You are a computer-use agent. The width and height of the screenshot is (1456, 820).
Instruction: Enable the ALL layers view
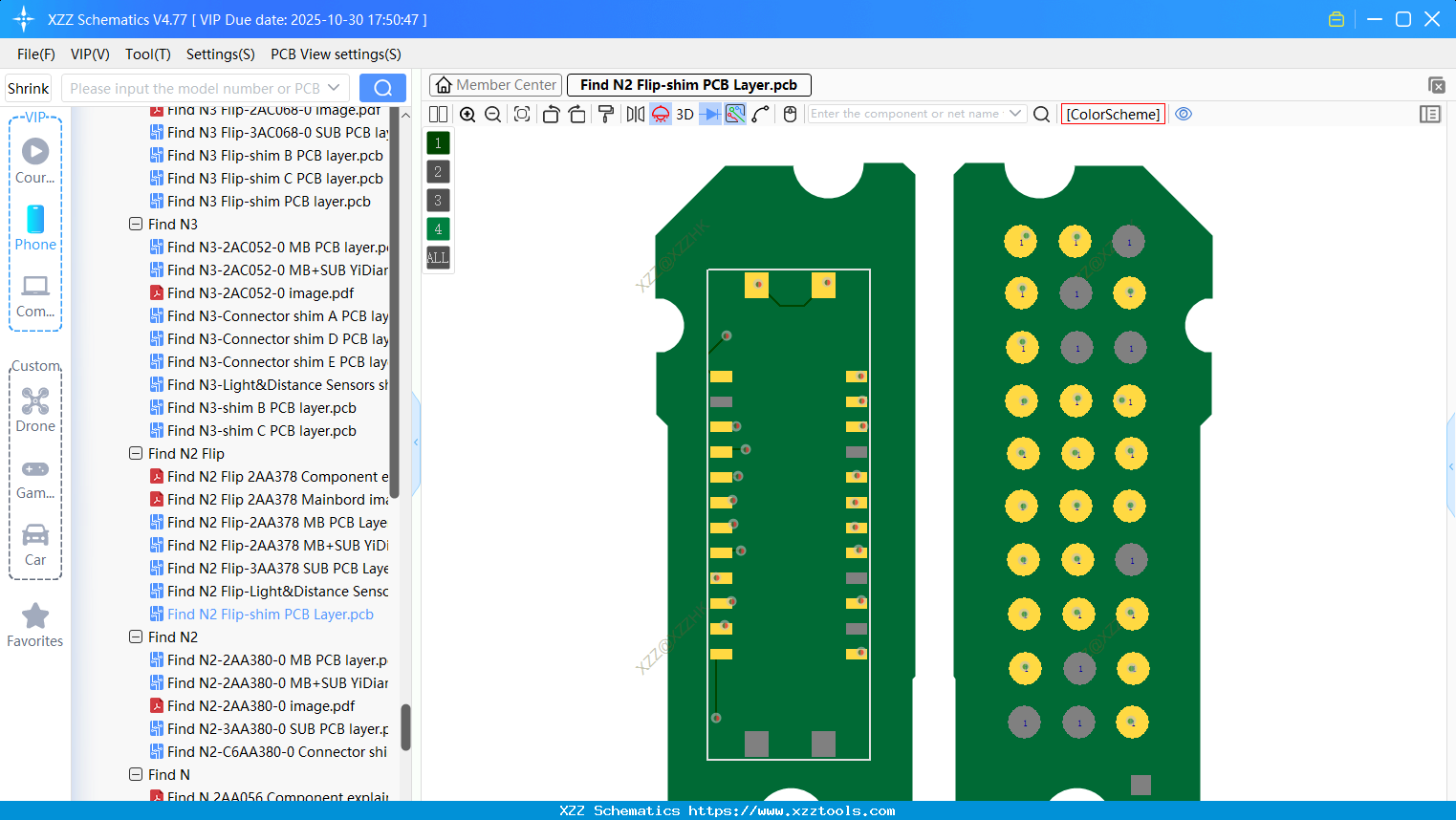click(437, 257)
